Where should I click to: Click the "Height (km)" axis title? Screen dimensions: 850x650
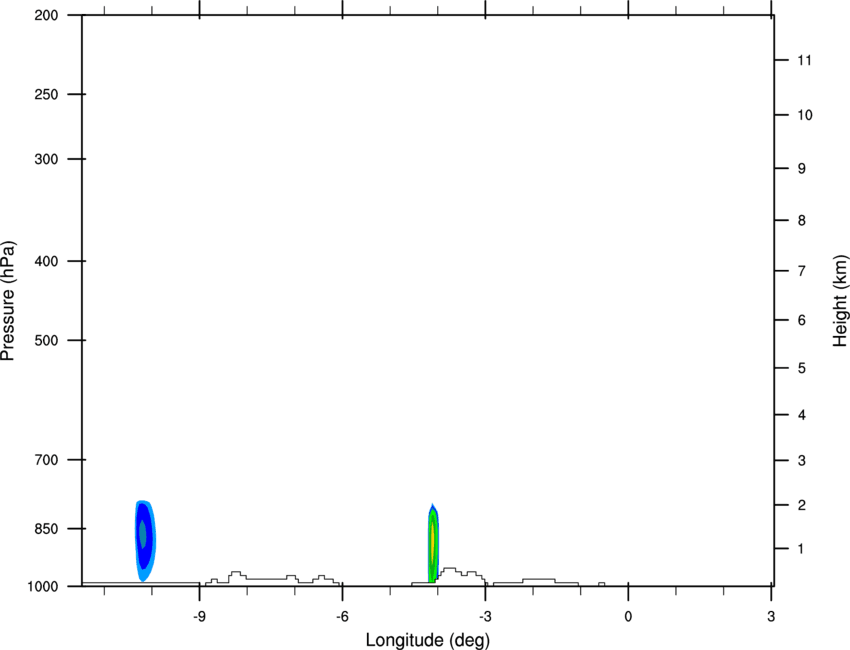coord(840,301)
